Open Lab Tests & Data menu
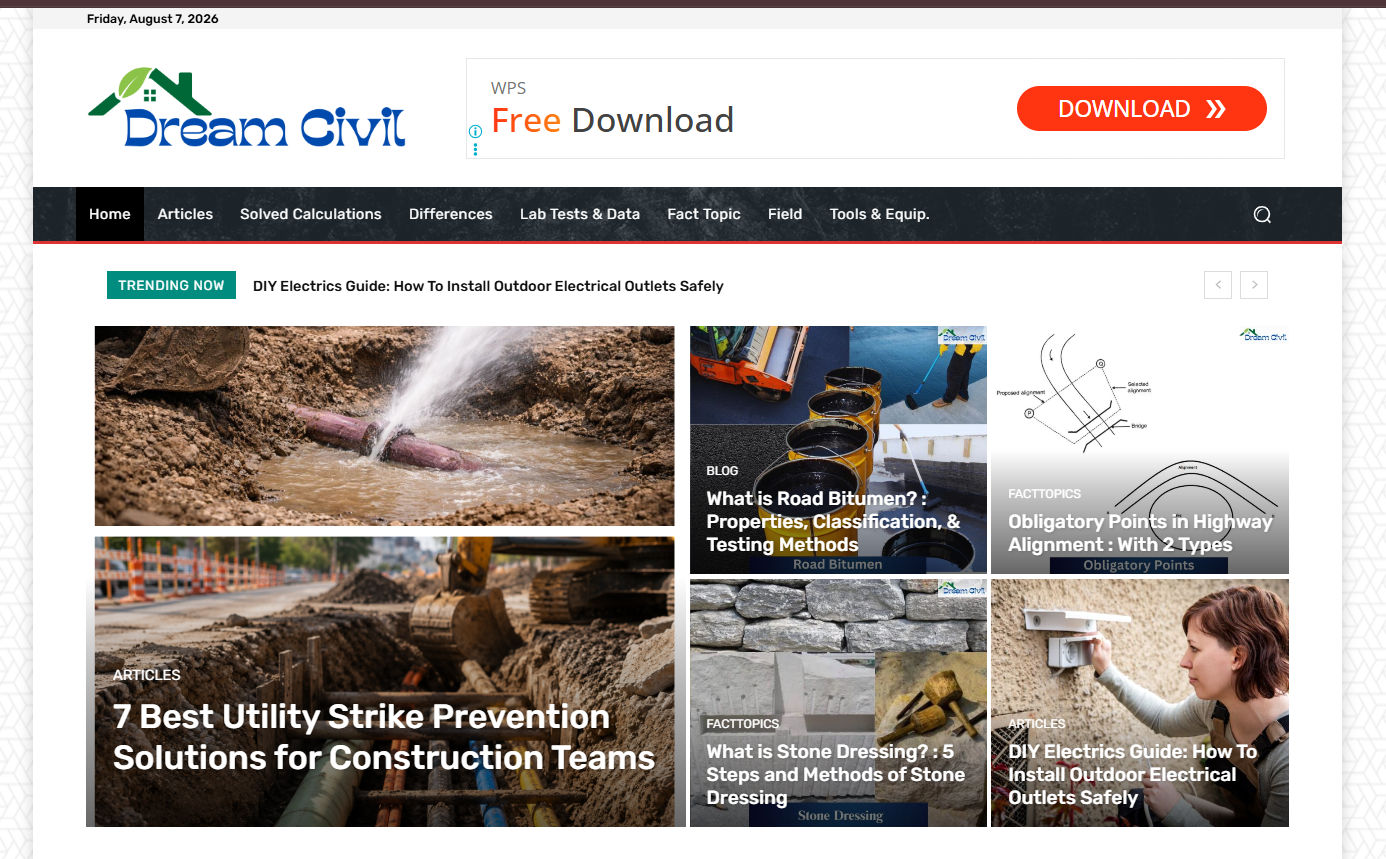The width and height of the screenshot is (1386, 859). click(x=580, y=214)
